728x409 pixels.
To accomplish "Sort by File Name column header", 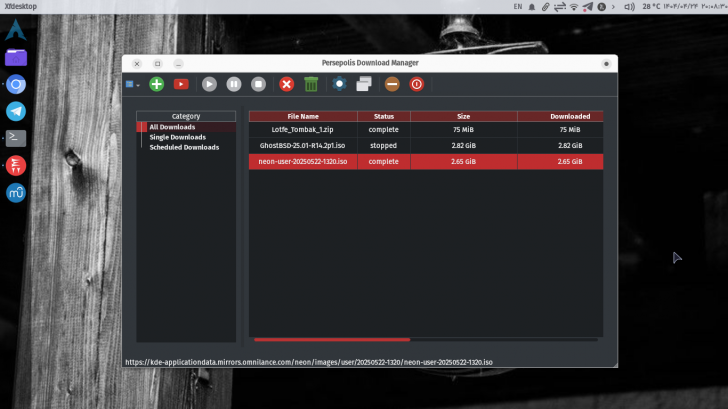I will tap(303, 116).
